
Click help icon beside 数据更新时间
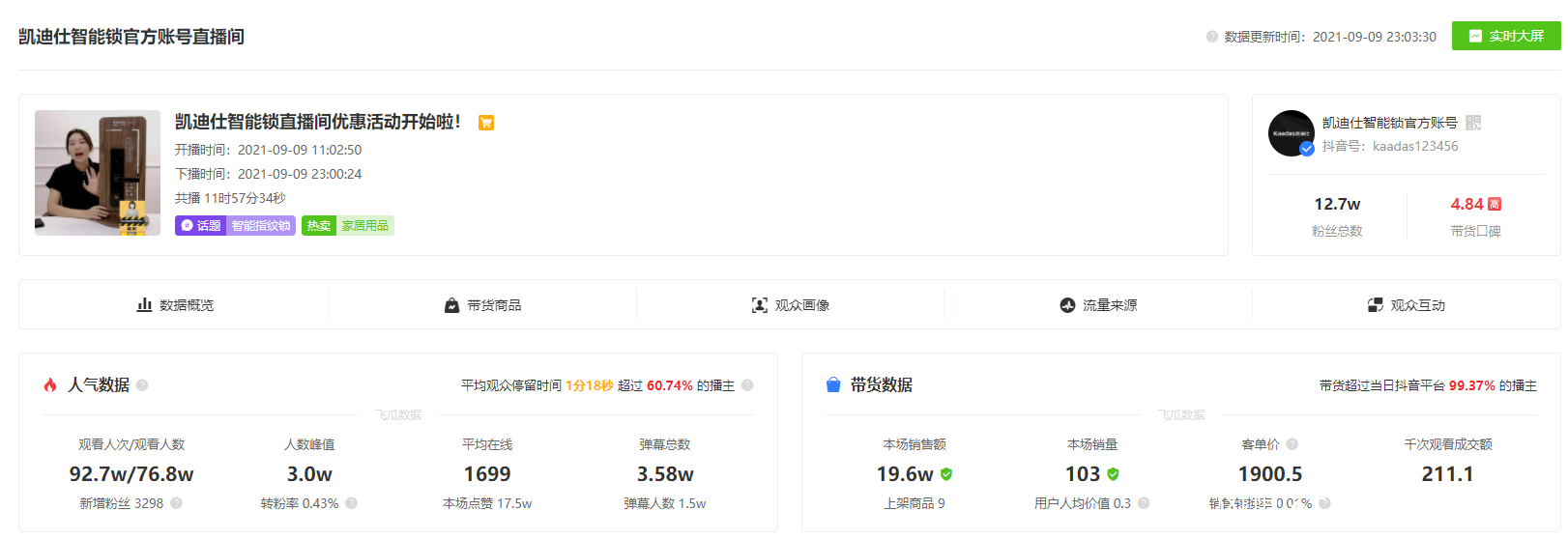click(1212, 37)
